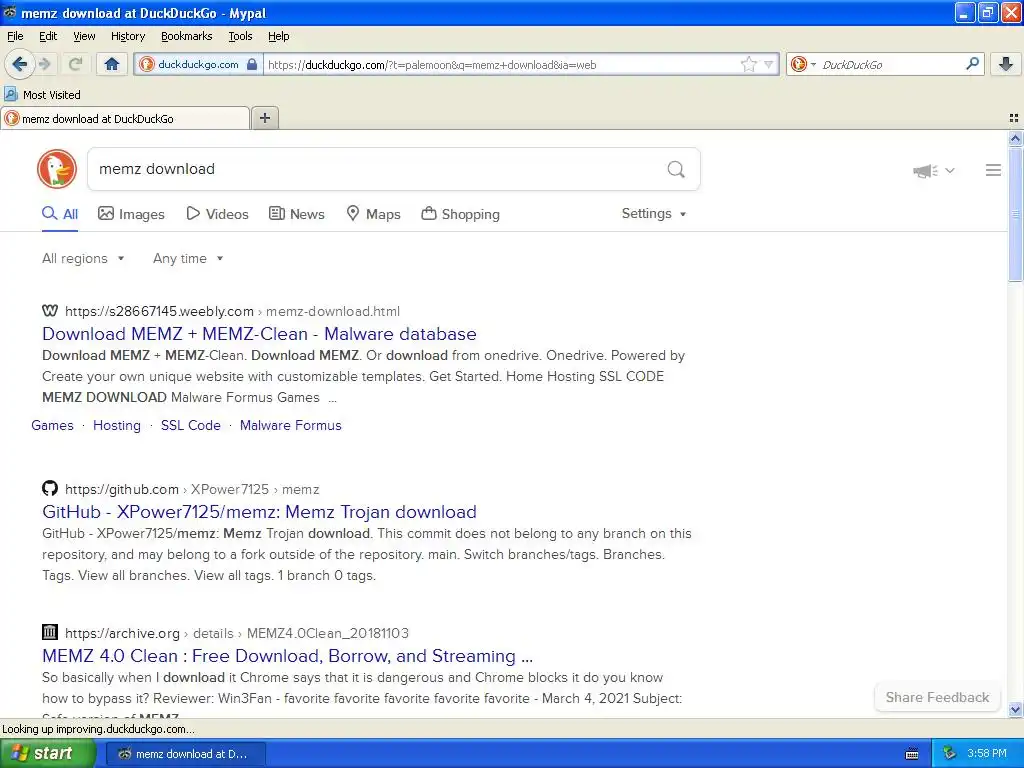Select the 'memz download at DuckDuckGo' tab
Image resolution: width=1024 pixels, height=768 pixels.
pyautogui.click(x=125, y=118)
